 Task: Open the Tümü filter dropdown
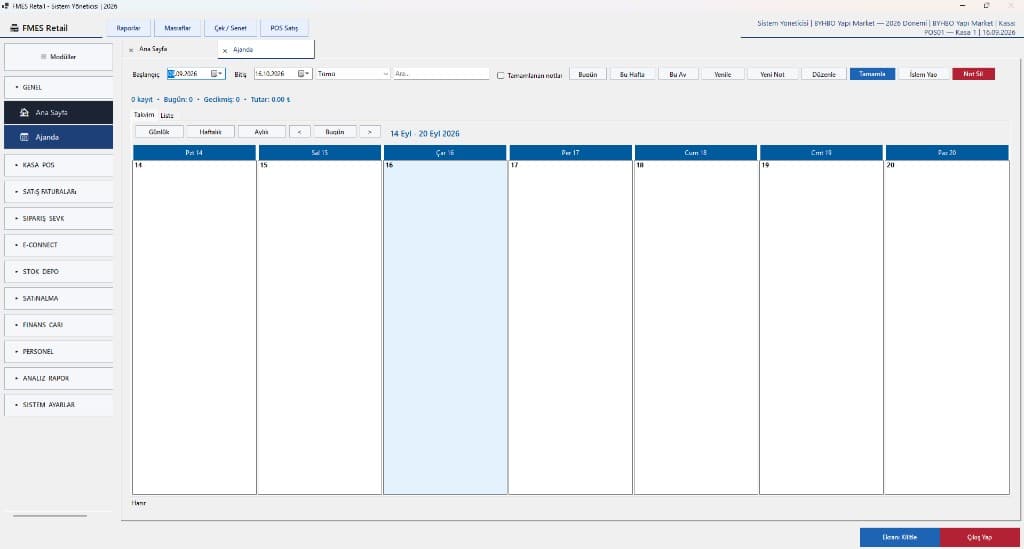tap(353, 74)
